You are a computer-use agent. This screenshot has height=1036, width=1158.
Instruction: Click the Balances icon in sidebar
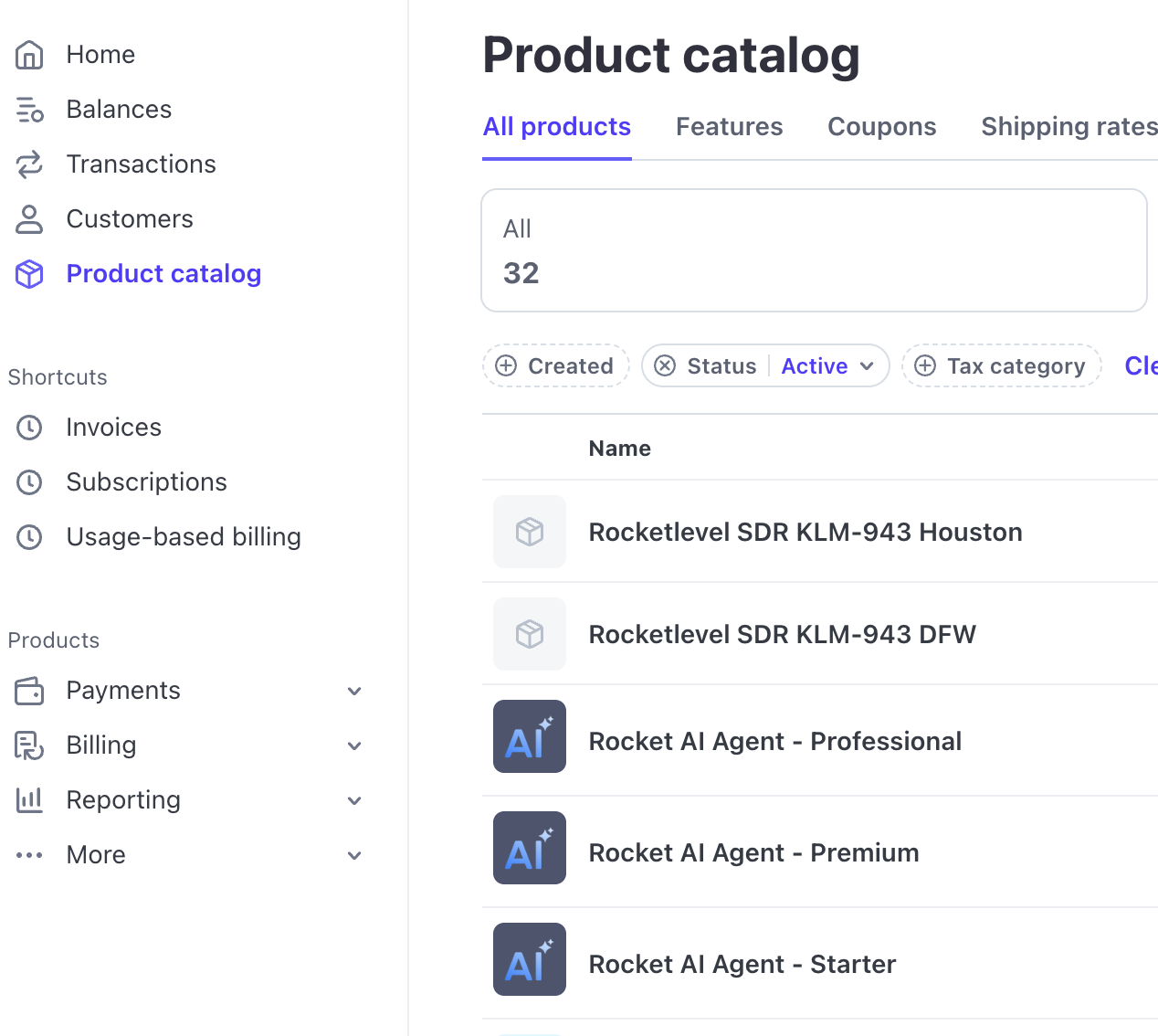pyautogui.click(x=29, y=110)
